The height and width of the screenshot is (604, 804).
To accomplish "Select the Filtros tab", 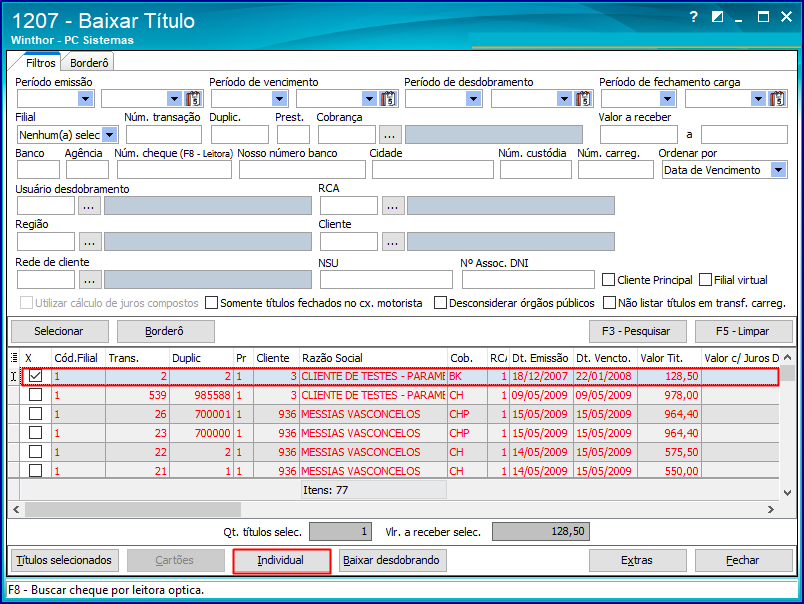I will point(41,63).
